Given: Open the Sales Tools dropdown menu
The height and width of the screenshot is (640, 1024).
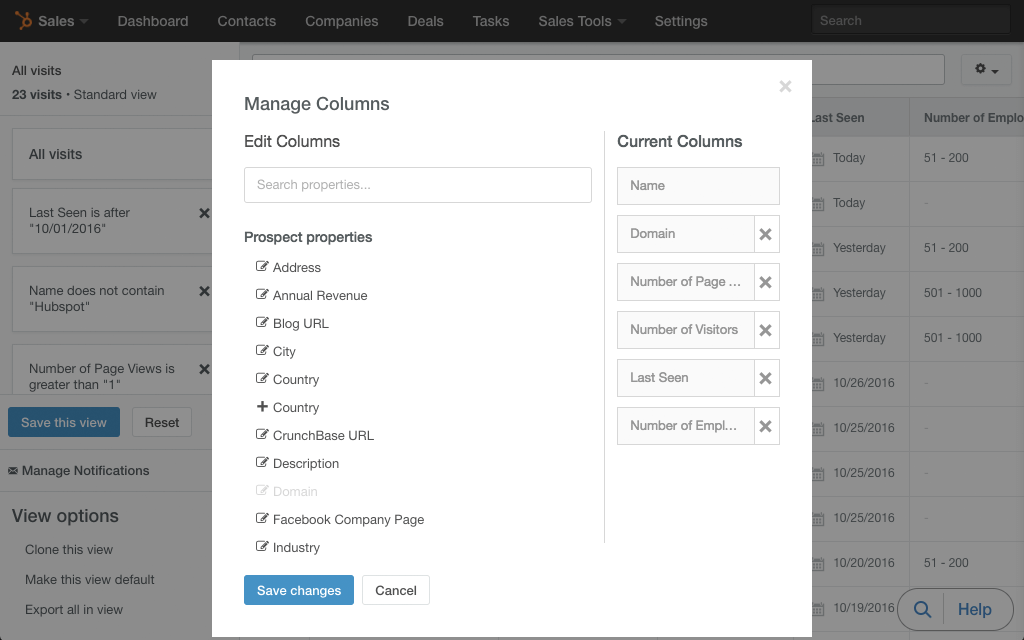Looking at the screenshot, I should 582,21.
